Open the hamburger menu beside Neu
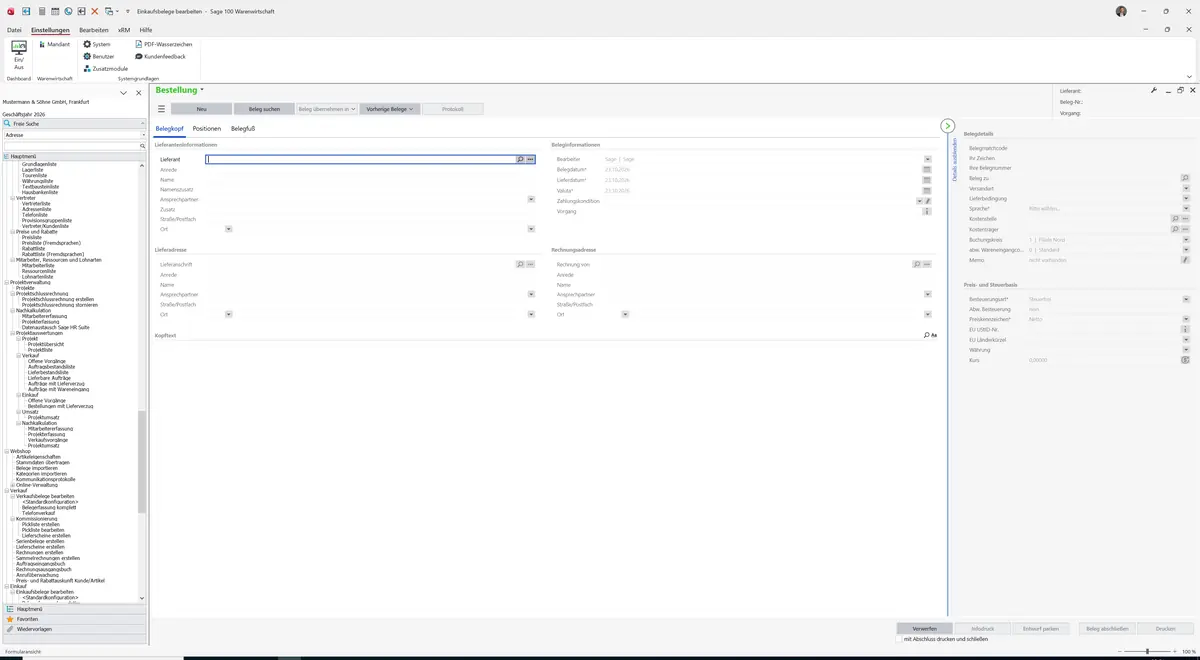The image size is (1200, 660). click(161, 109)
